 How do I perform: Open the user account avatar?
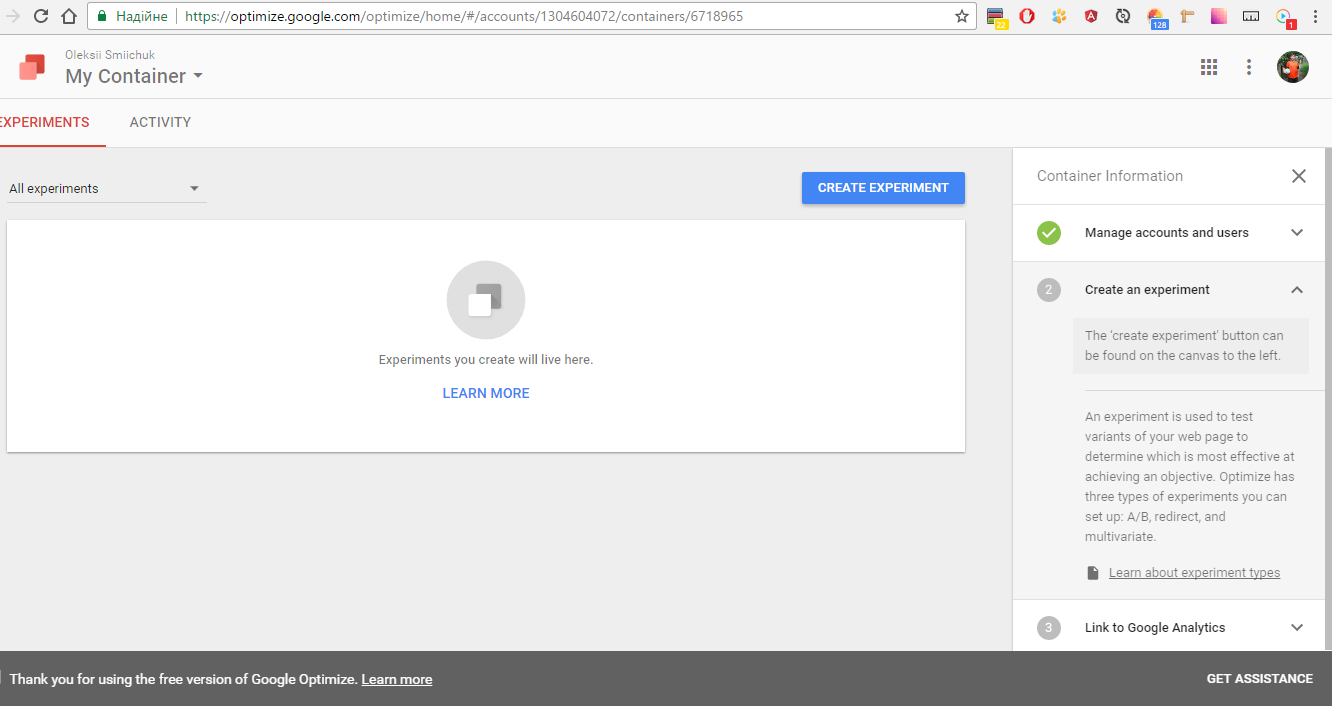(1293, 67)
